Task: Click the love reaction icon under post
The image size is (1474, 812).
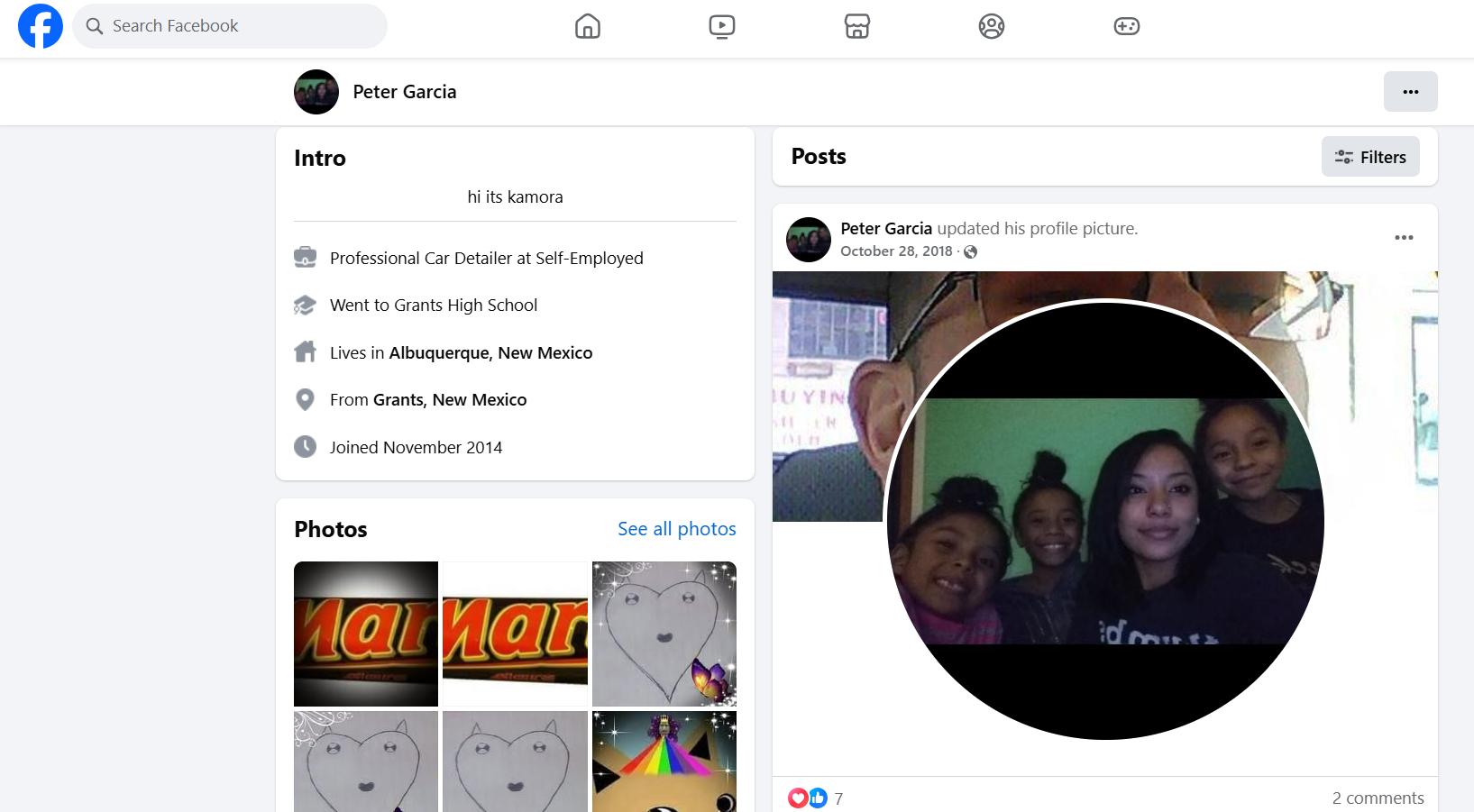Action: click(x=798, y=798)
